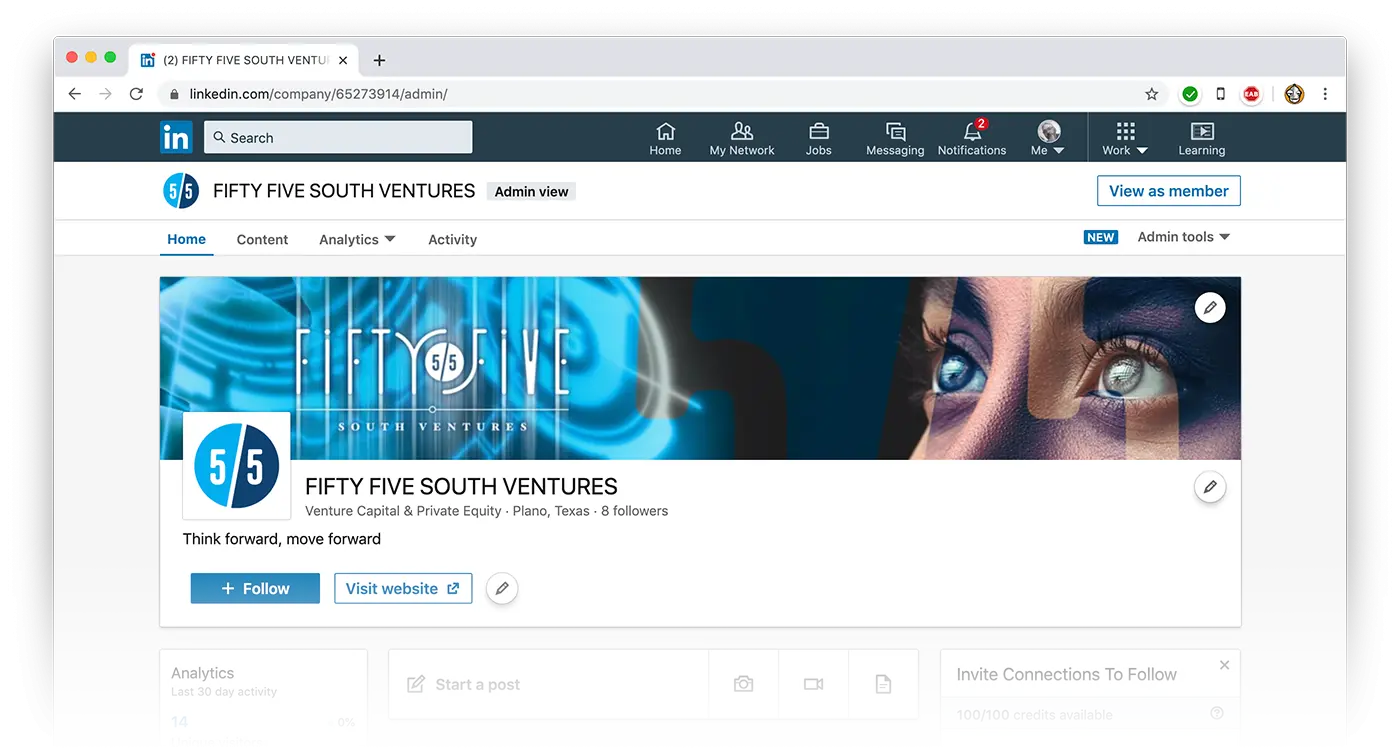Click the large 5/5 company logo thumbnail
Image resolution: width=1400 pixels, height=749 pixels.
[237, 466]
